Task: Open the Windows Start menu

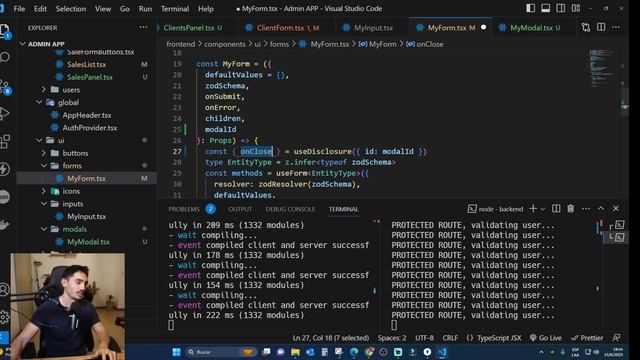Action: (176, 352)
